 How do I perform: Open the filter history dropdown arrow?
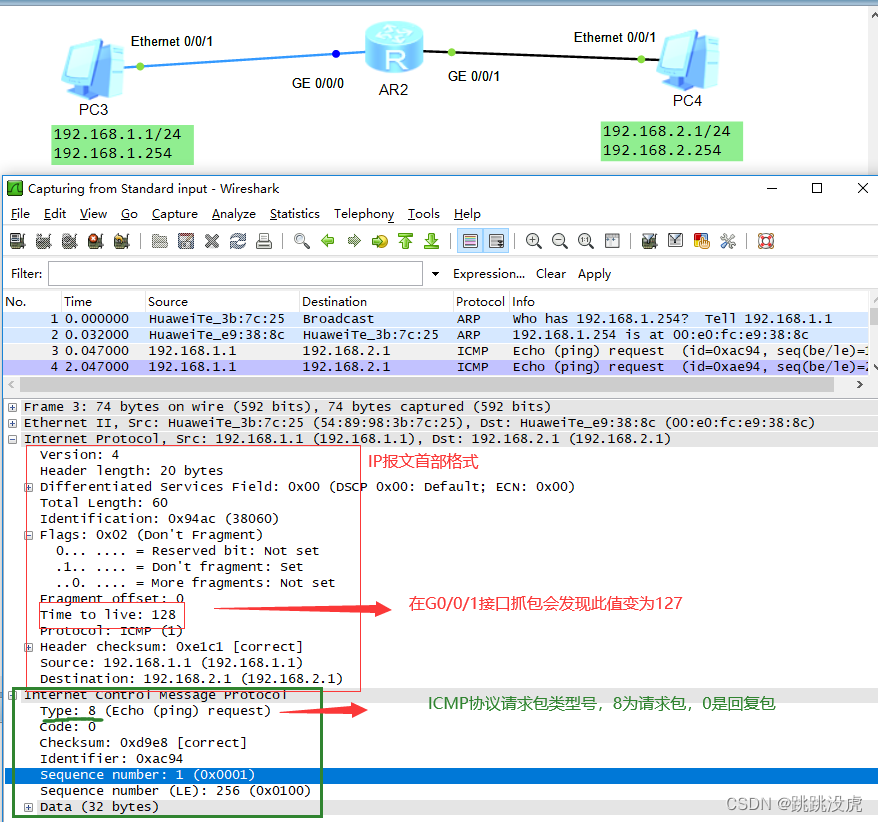(435, 274)
